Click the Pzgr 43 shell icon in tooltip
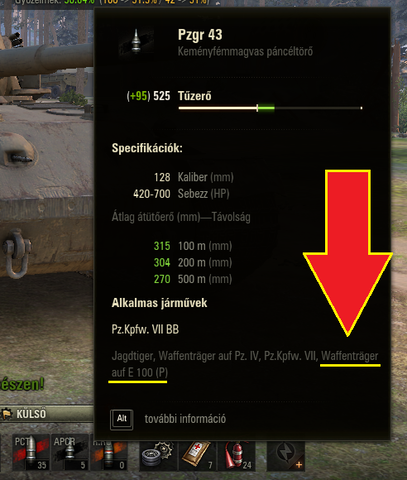 [136, 42]
